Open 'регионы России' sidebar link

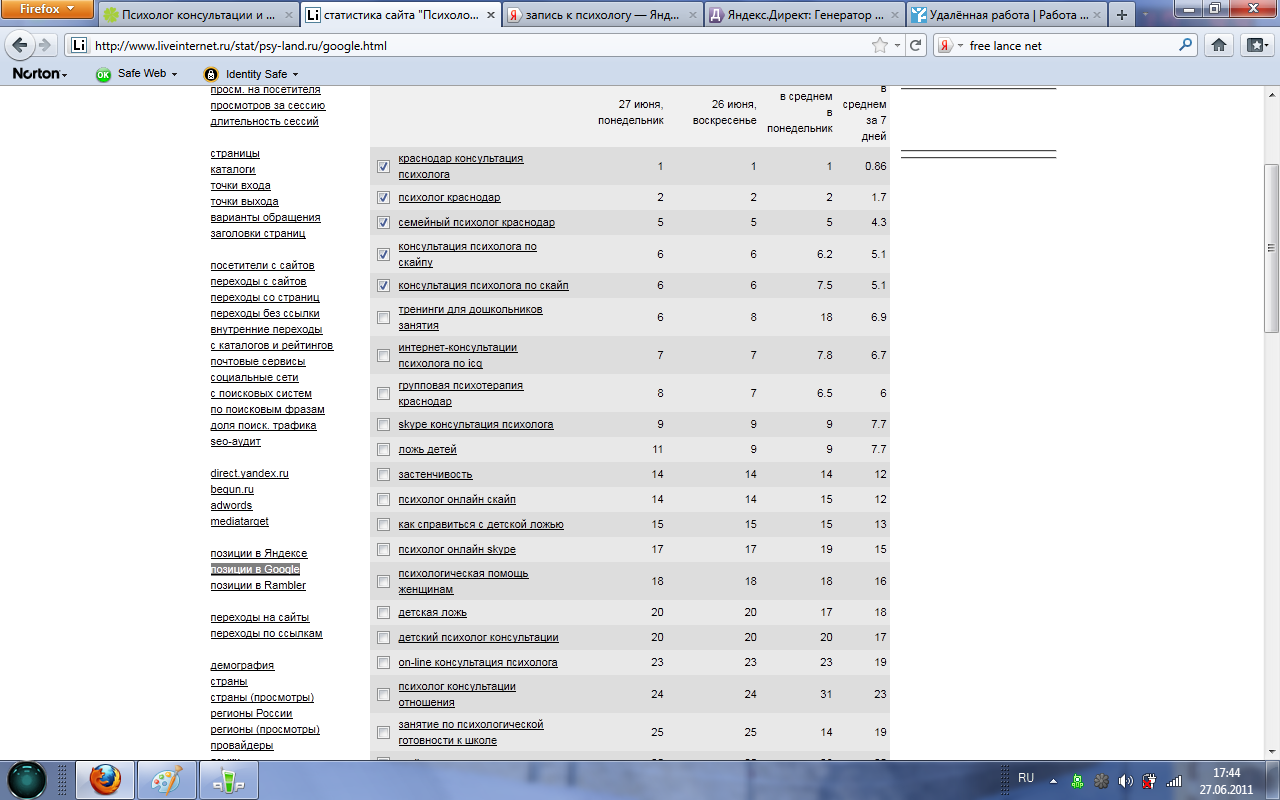[251, 714]
